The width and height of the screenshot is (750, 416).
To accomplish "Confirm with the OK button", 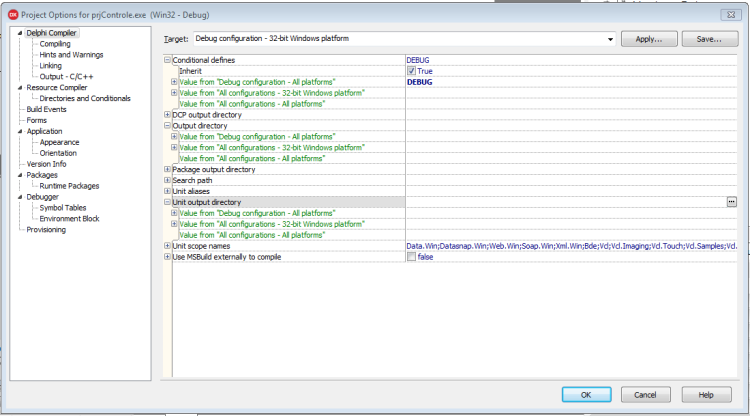I will pos(586,395).
